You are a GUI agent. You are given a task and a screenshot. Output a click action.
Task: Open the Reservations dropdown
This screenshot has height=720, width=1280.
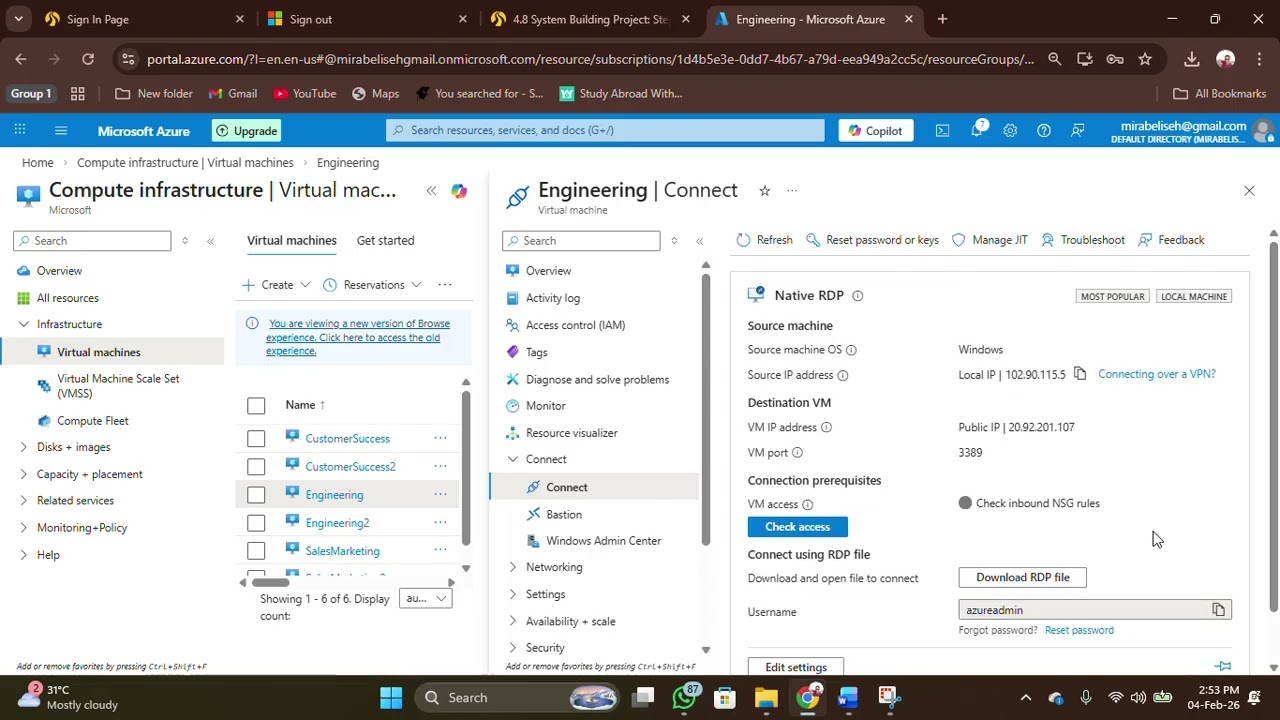pos(373,285)
